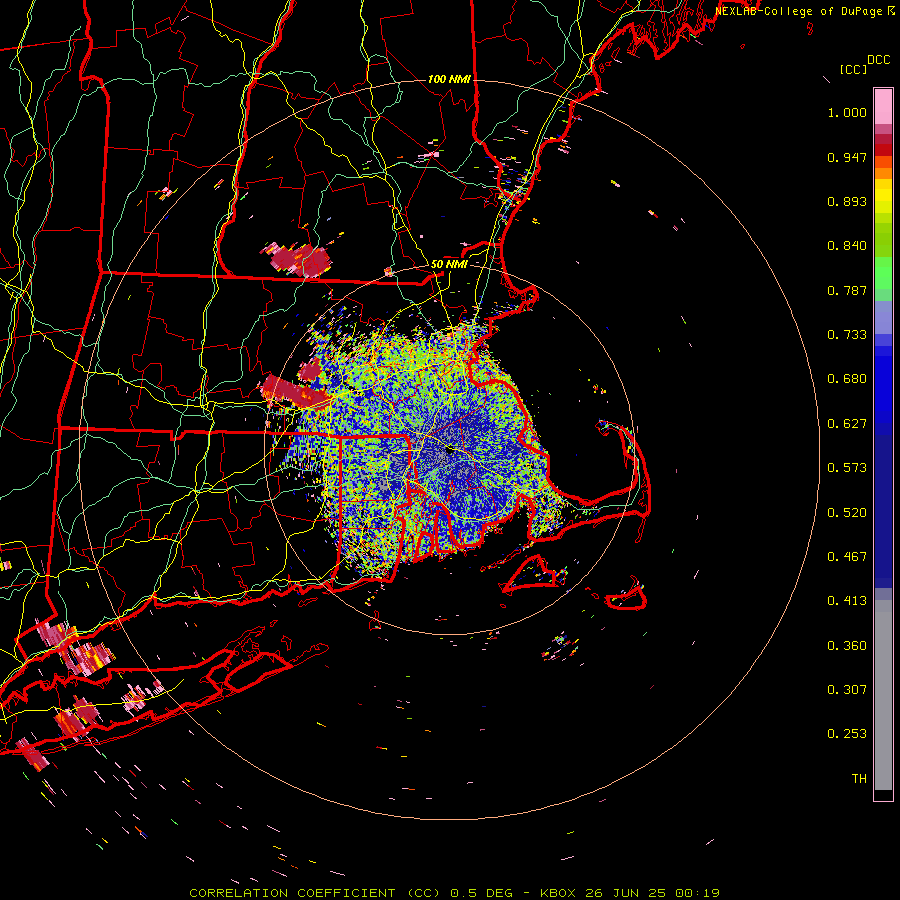Select the 0.520 scale value
The height and width of the screenshot is (900, 900).
(x=847, y=513)
